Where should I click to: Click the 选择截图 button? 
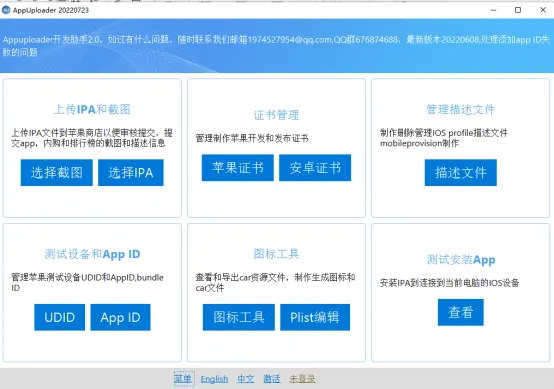coord(57,172)
